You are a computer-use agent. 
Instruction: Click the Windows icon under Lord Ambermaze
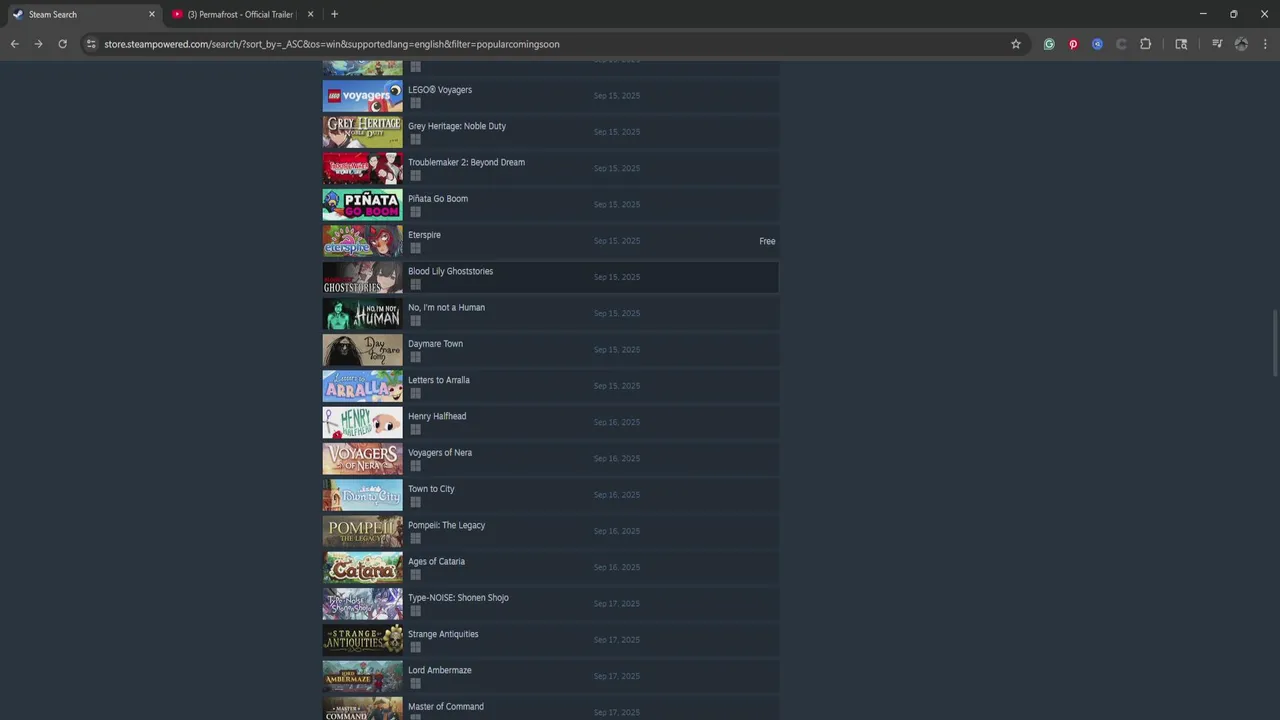[415, 683]
